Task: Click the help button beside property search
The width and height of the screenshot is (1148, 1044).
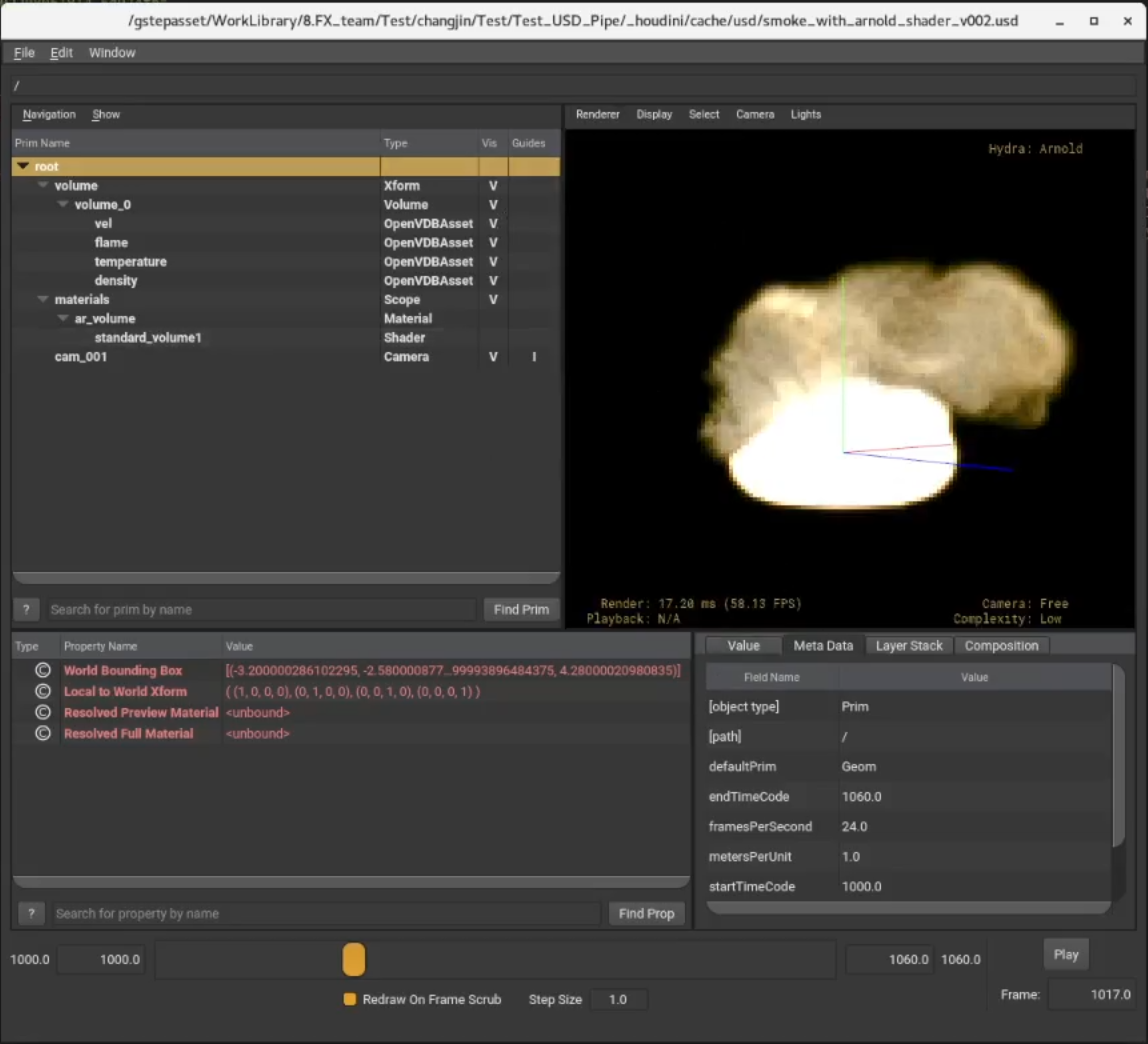Action: tap(31, 913)
